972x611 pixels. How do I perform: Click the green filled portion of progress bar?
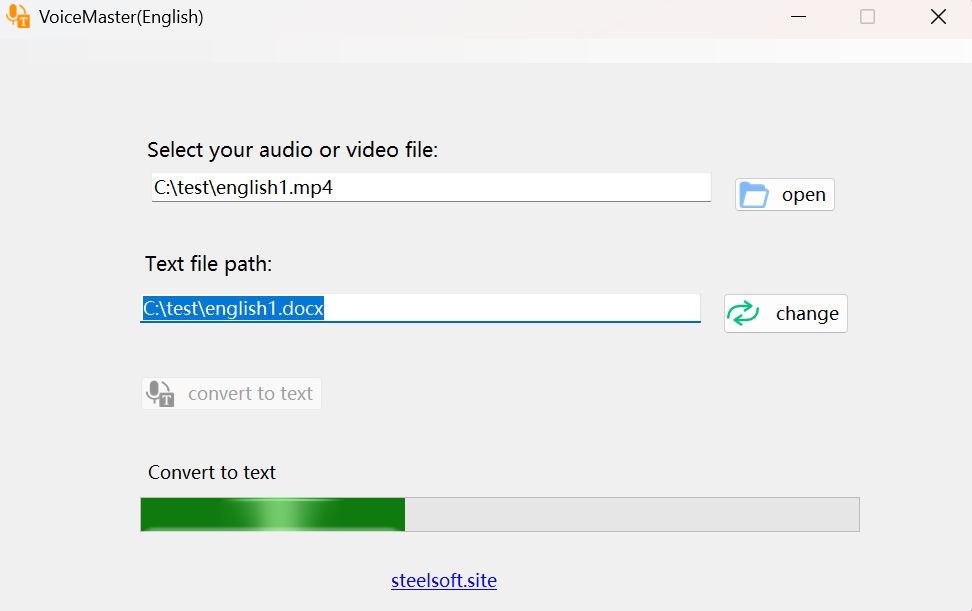270,514
